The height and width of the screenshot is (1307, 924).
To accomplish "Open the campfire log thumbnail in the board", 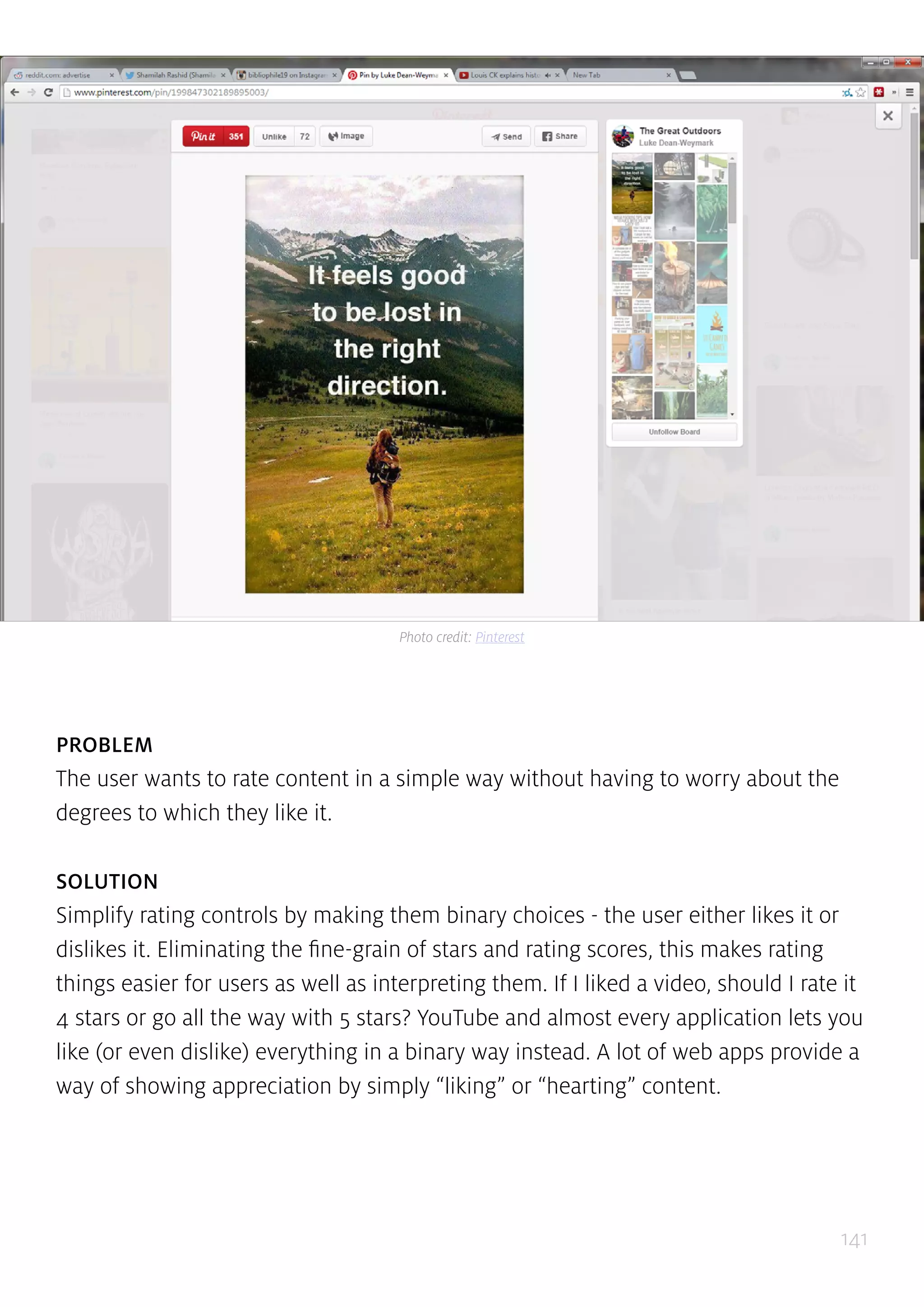I will pyautogui.click(x=674, y=277).
